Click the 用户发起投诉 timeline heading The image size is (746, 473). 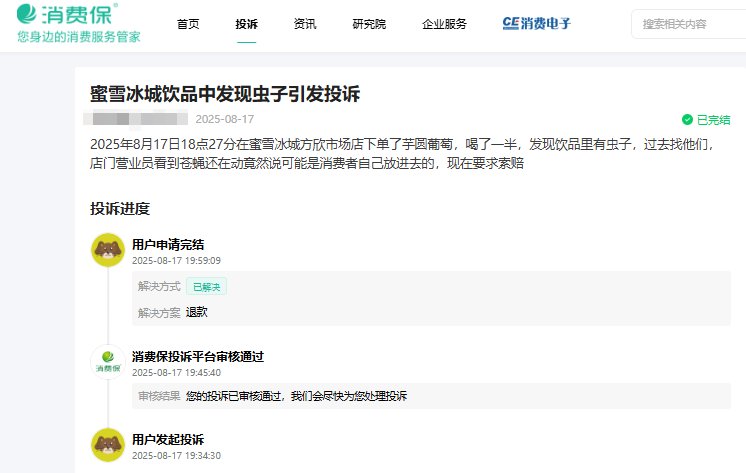tap(168, 440)
